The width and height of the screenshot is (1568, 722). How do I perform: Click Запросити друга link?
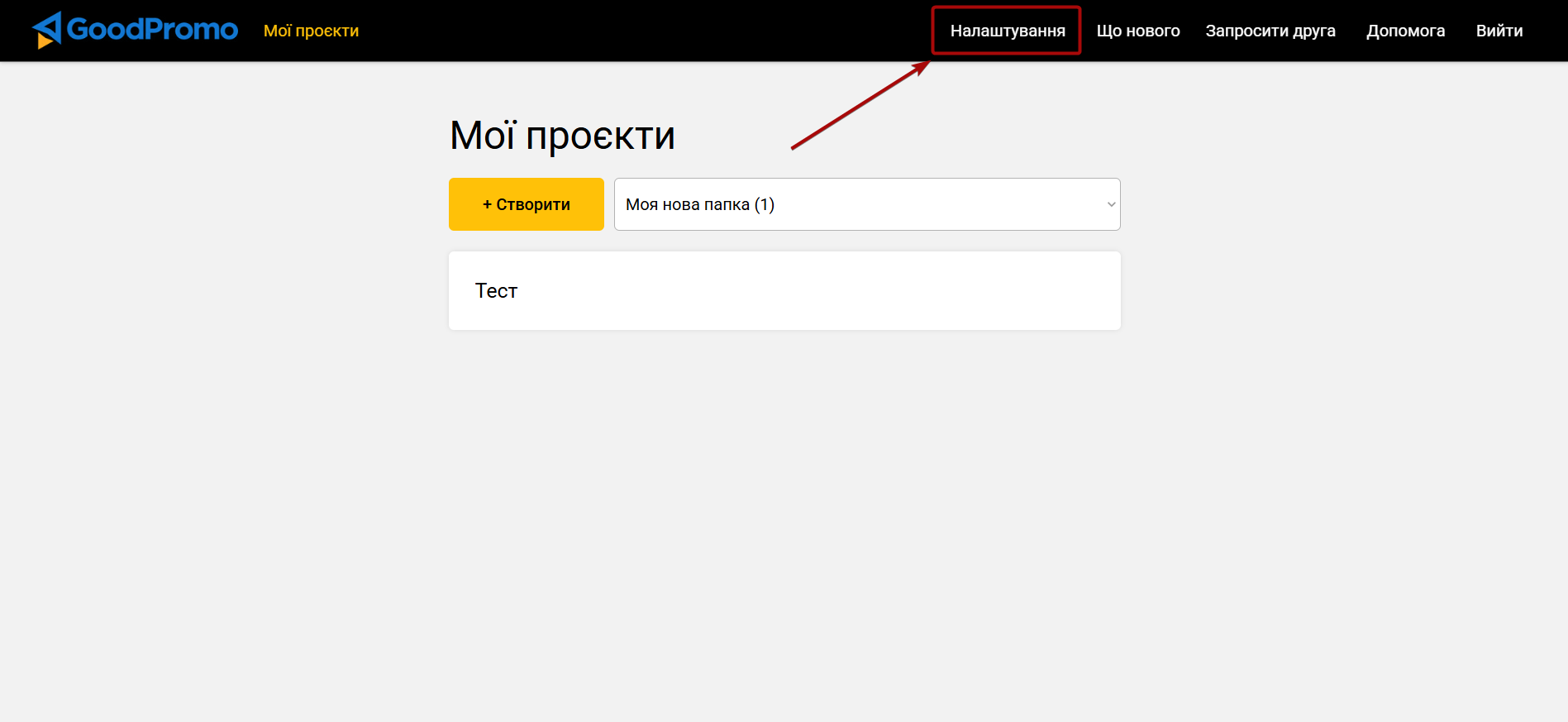[1270, 31]
